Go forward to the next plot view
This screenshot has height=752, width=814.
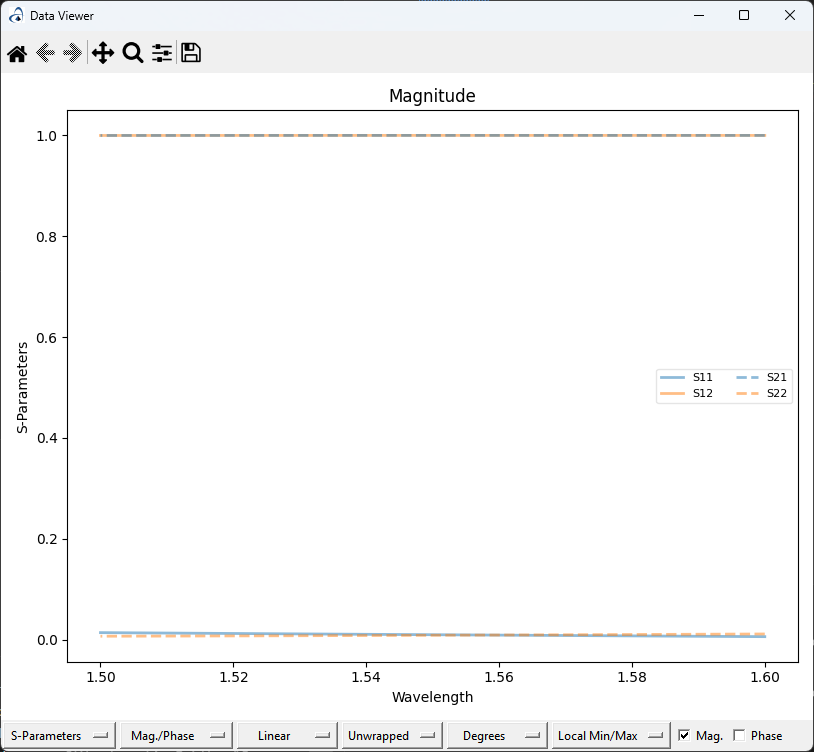pos(73,53)
